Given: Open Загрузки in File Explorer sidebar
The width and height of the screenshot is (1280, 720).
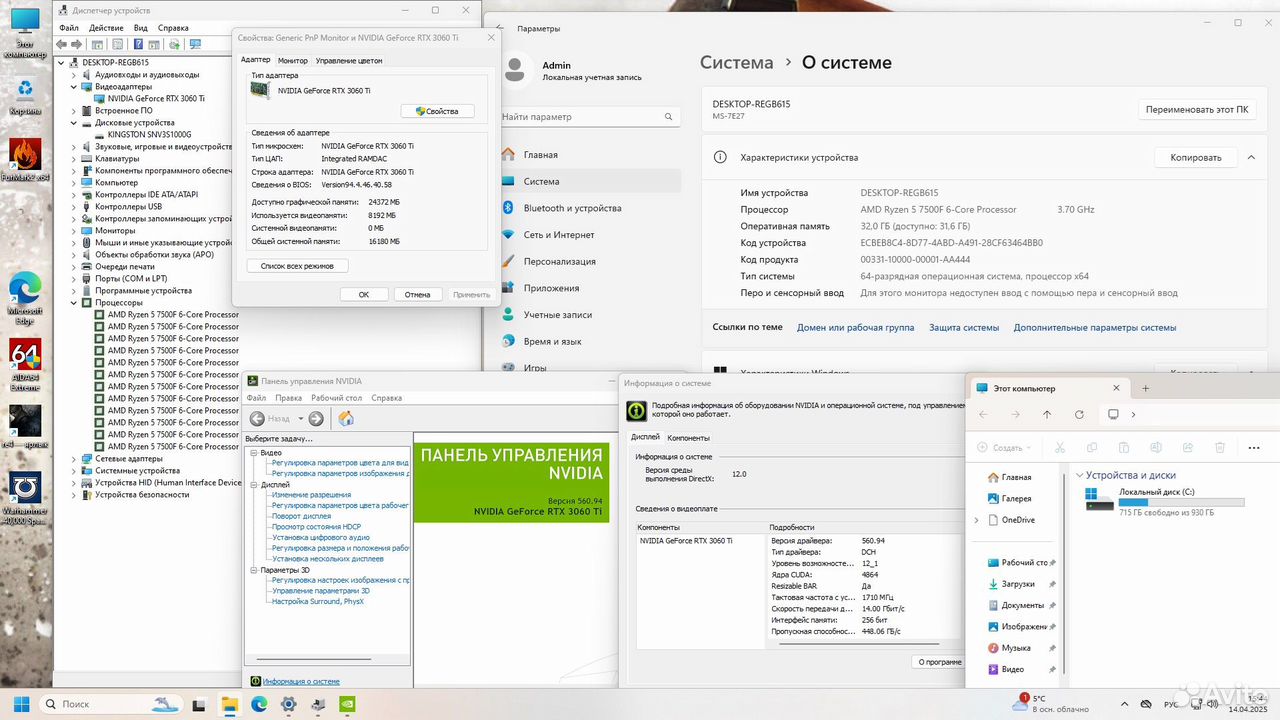Looking at the screenshot, I should tap(1018, 584).
